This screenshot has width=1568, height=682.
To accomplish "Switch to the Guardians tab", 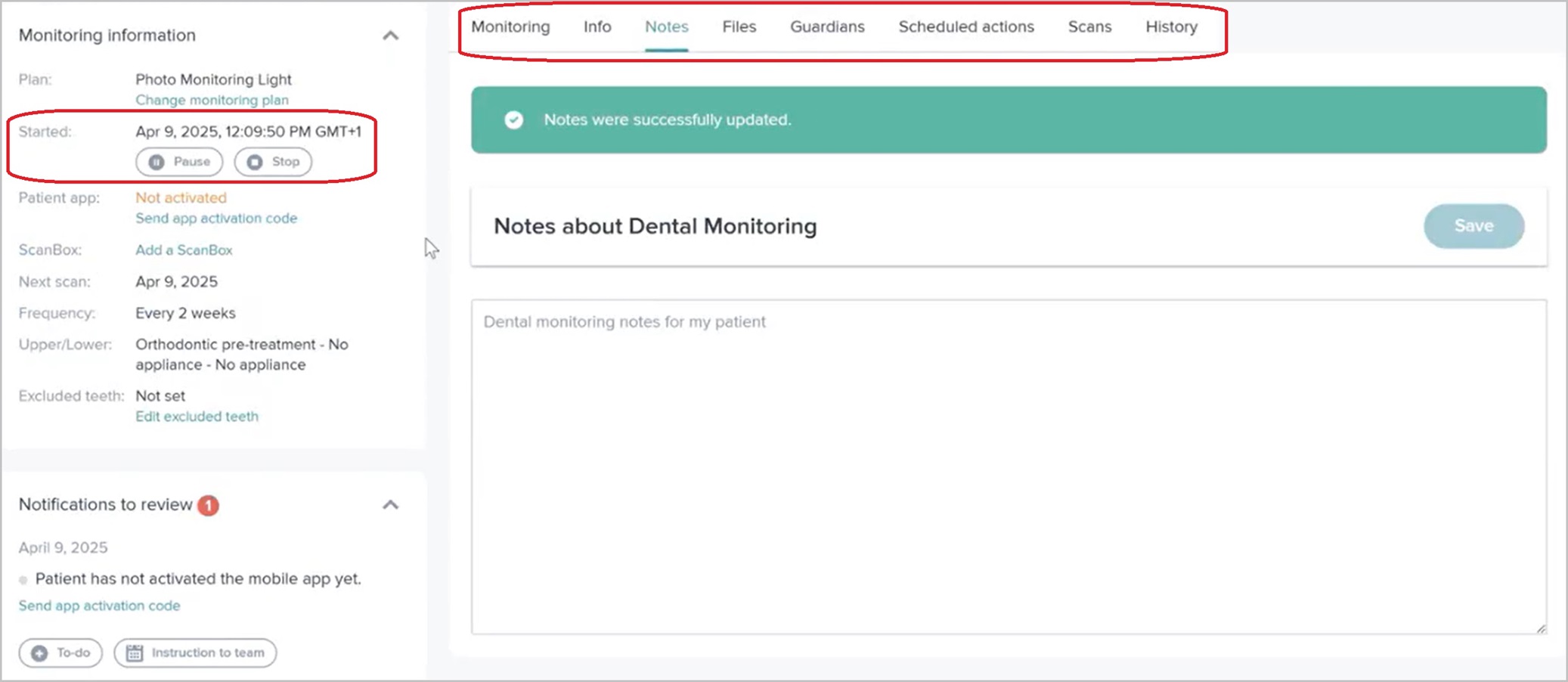I will tap(826, 26).
